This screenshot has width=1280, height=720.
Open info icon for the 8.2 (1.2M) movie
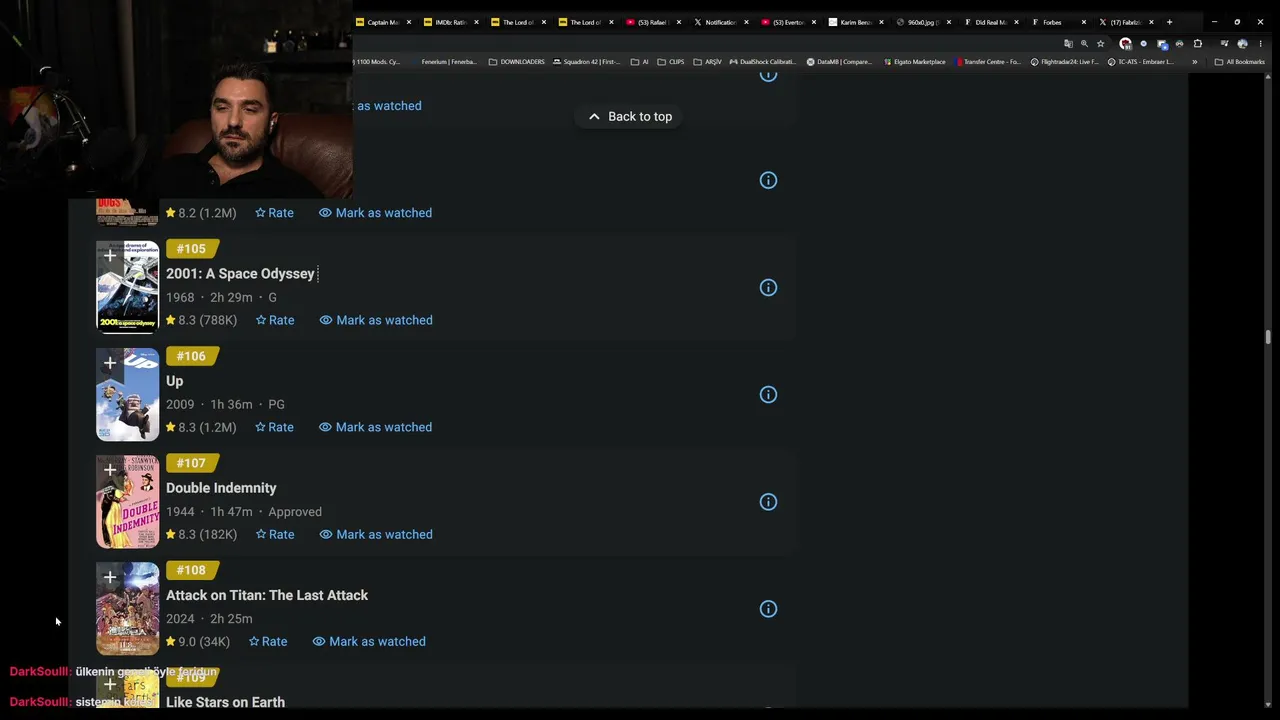click(x=768, y=181)
